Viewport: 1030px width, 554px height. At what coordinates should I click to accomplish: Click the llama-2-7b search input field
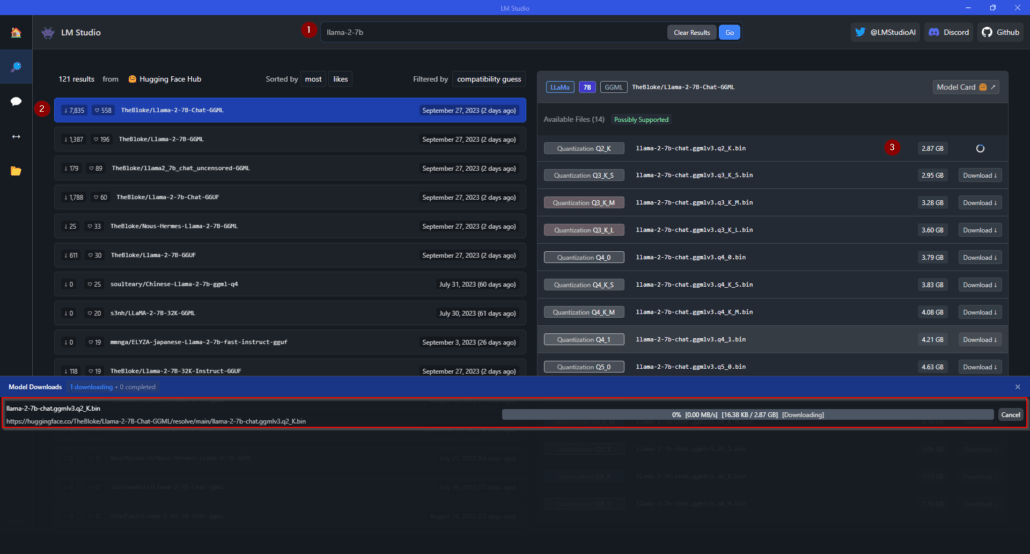490,32
